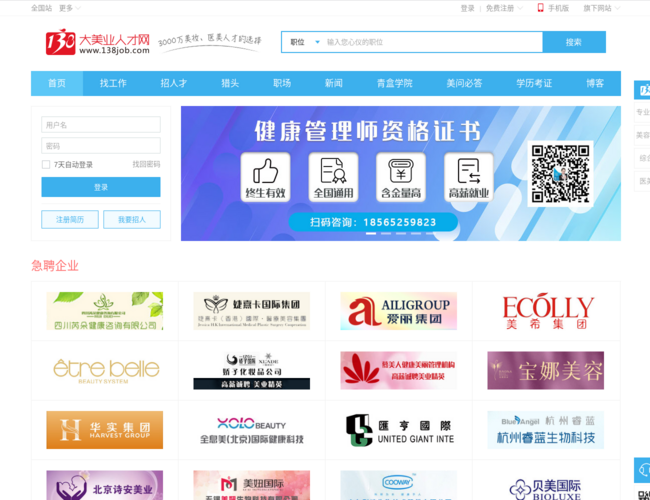Click the 注册简历 button

coord(70,219)
